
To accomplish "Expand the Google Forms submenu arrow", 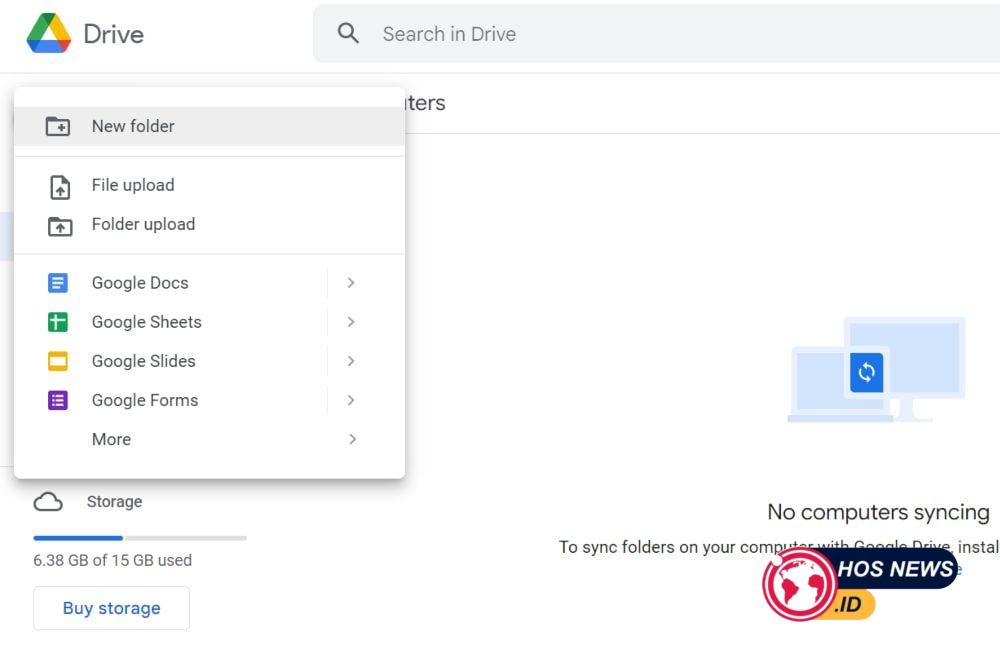I will coord(351,400).
